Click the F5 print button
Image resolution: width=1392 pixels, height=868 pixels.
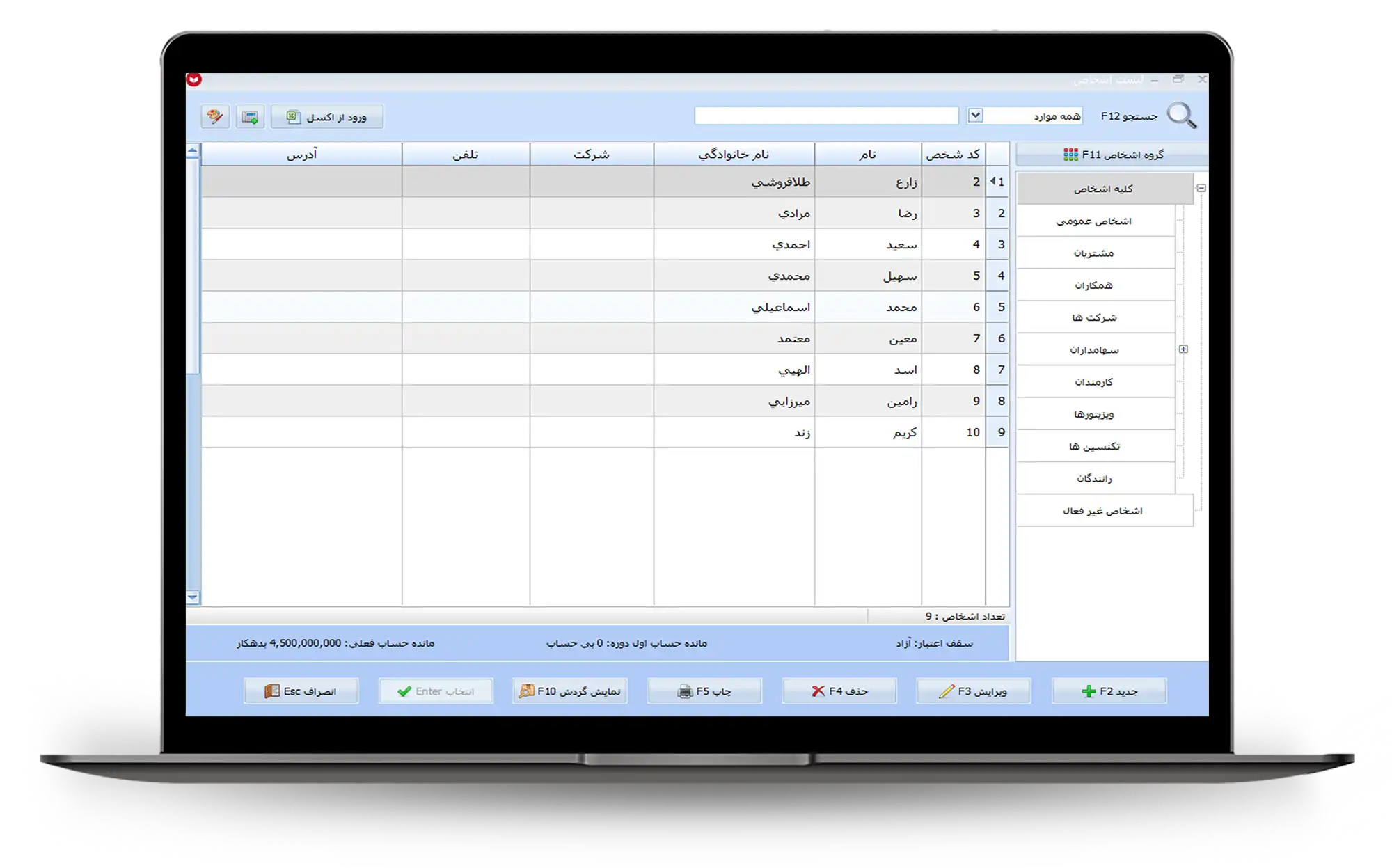click(704, 691)
